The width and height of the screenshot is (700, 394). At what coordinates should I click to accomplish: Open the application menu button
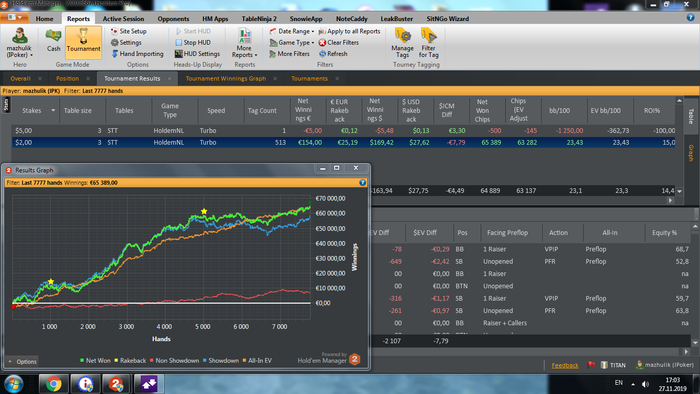tap(15, 17)
